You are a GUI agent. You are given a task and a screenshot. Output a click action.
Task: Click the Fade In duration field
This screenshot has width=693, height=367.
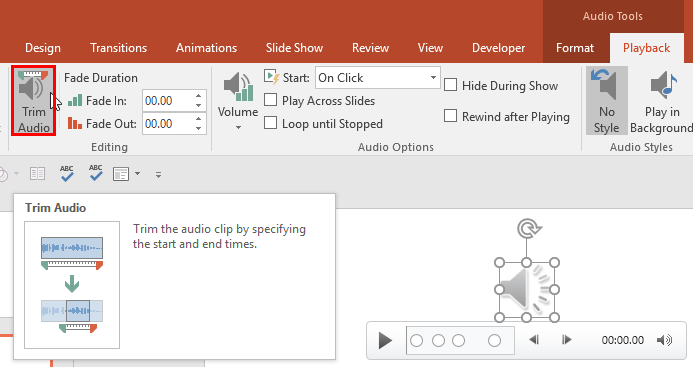[168, 101]
